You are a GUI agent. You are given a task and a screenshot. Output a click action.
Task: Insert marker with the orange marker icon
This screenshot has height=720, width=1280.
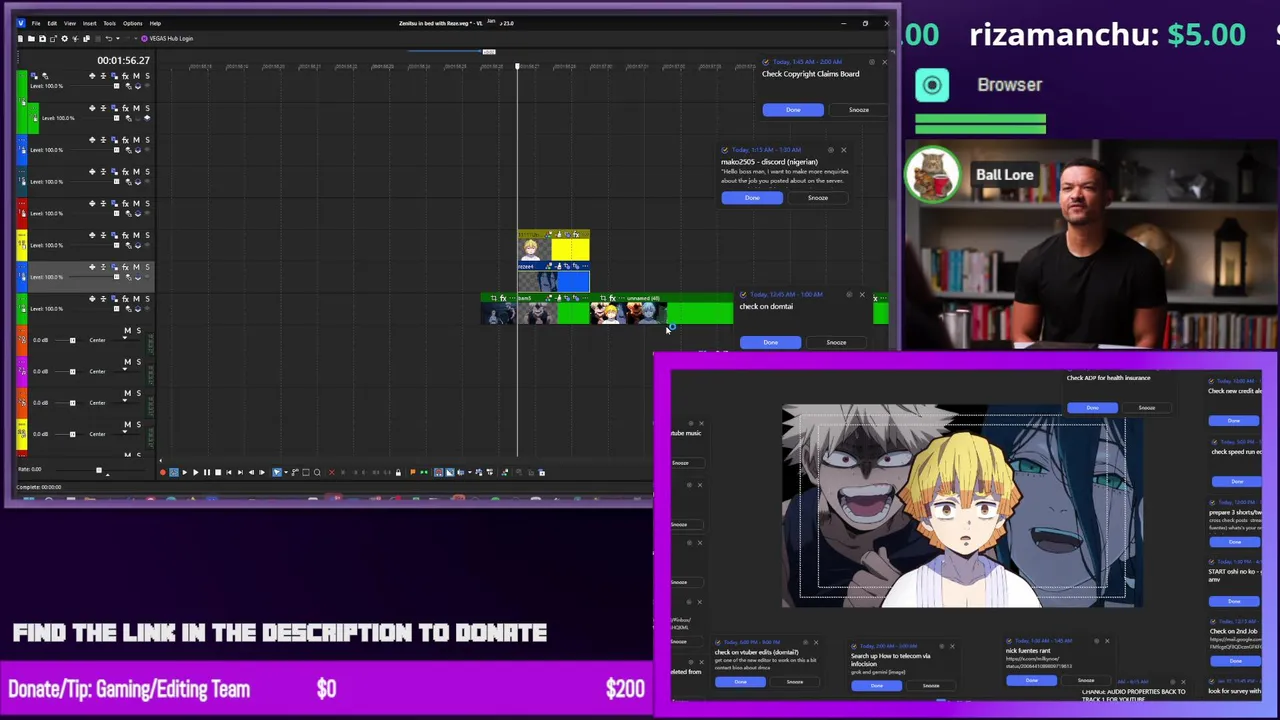click(412, 472)
